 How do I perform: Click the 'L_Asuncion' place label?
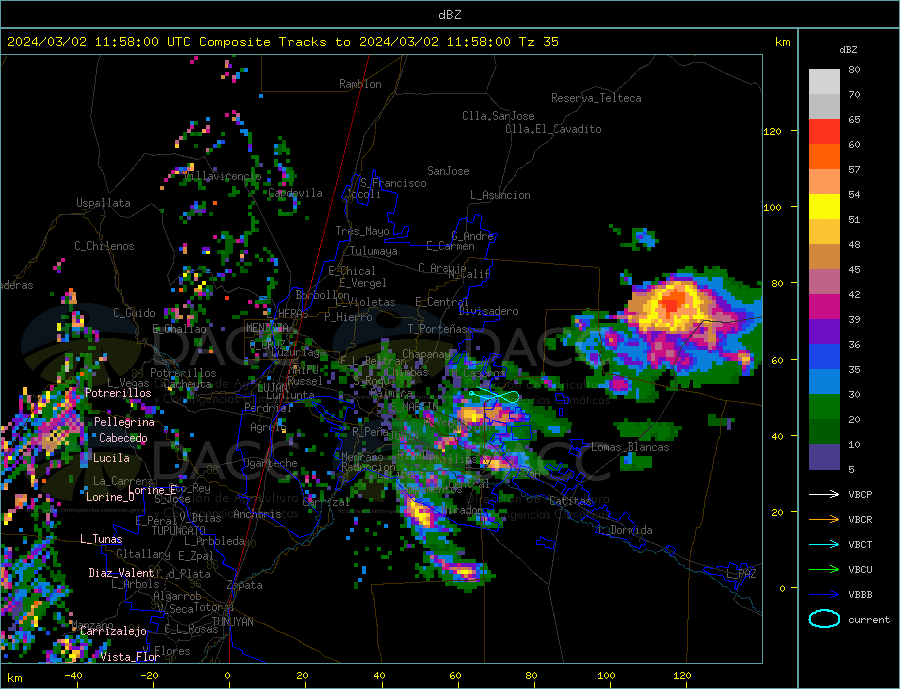click(x=500, y=195)
